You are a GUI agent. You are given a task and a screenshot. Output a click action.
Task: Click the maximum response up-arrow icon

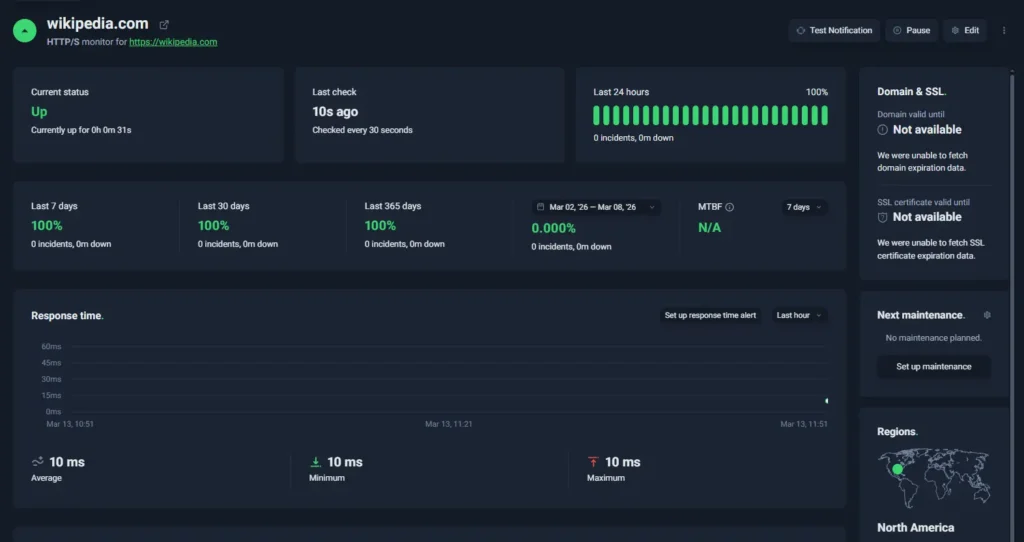coord(593,462)
